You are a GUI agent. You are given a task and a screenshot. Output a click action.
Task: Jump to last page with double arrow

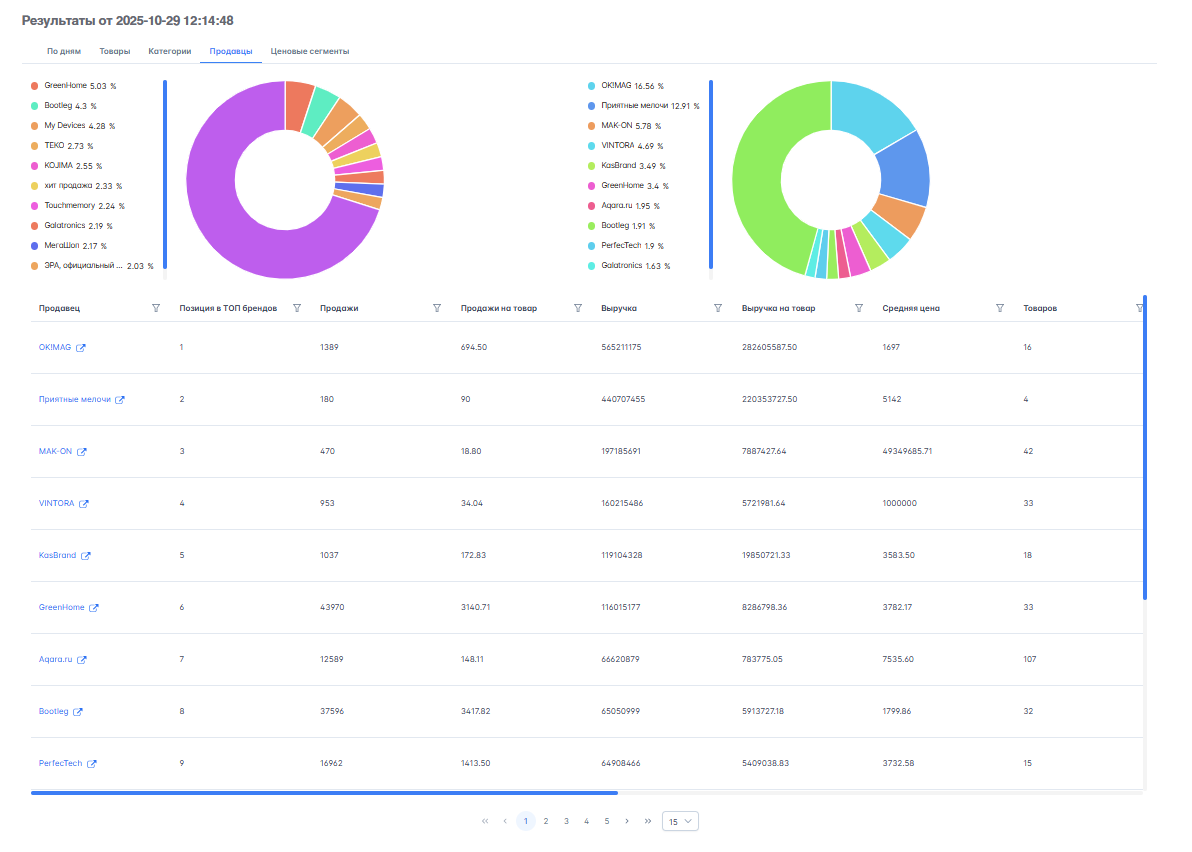point(648,821)
